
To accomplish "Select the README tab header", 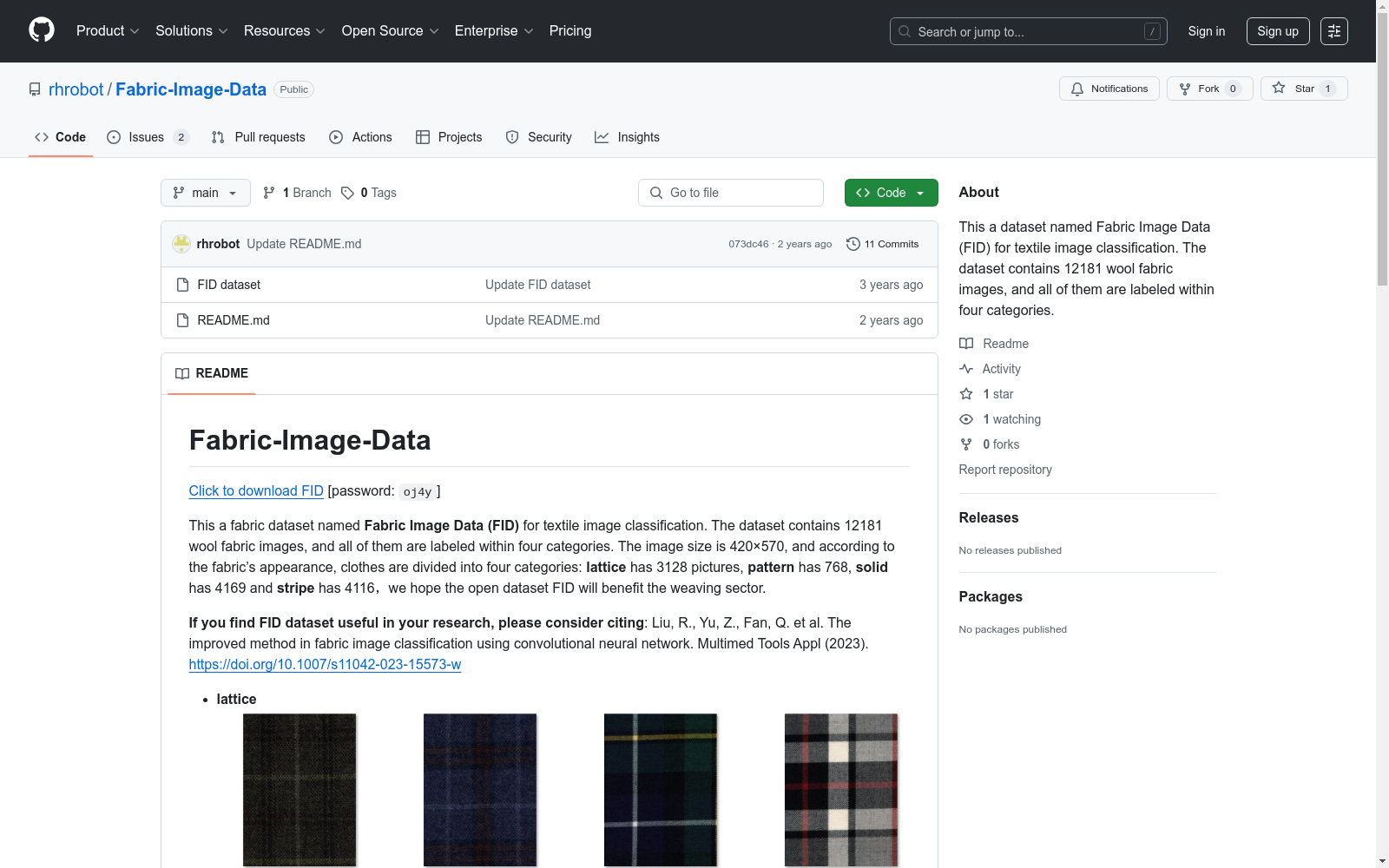I will pyautogui.click(x=212, y=373).
